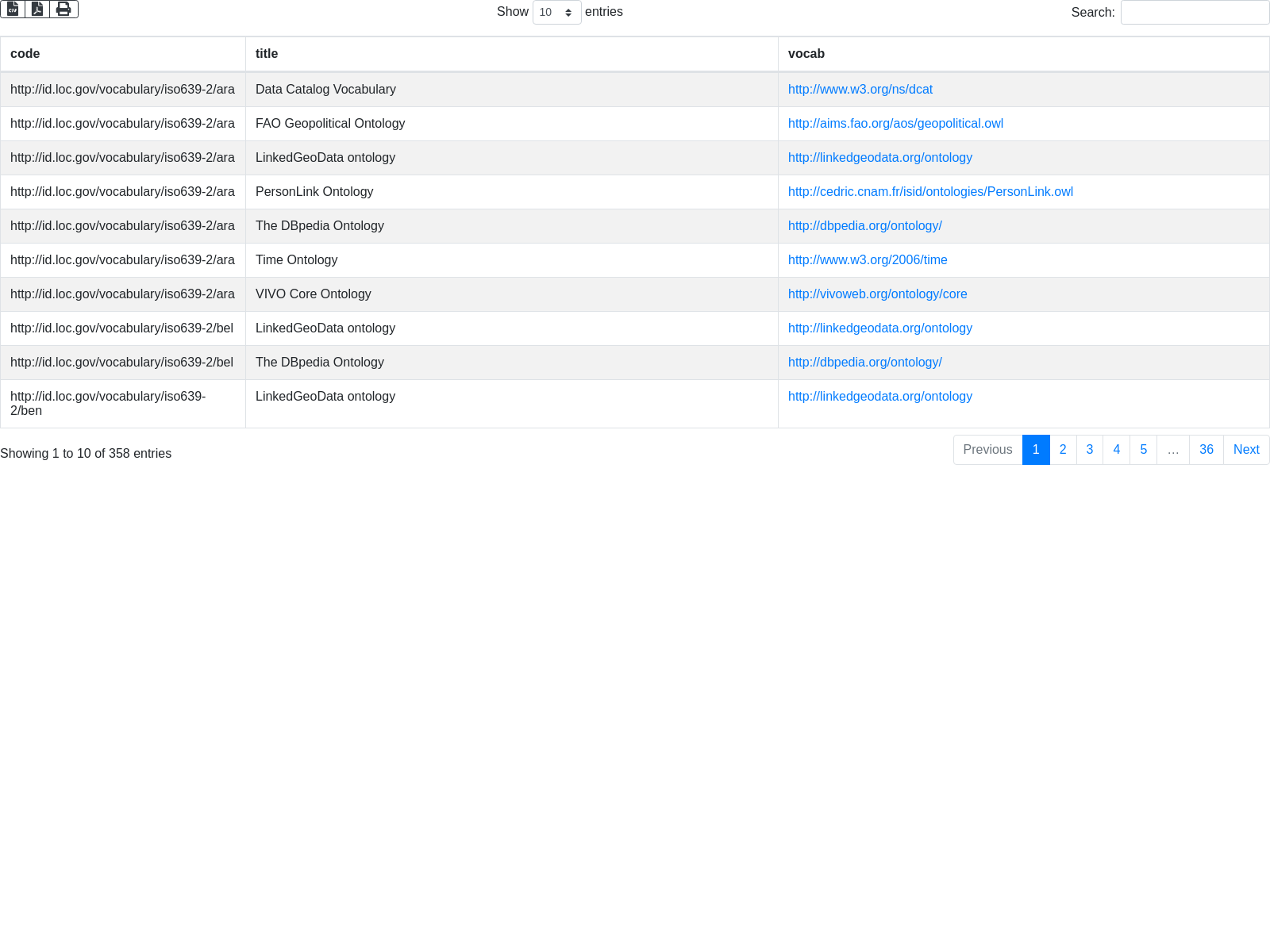Click the Next page button
Image resolution: width=1270 pixels, height=952 pixels.
pos(1246,450)
